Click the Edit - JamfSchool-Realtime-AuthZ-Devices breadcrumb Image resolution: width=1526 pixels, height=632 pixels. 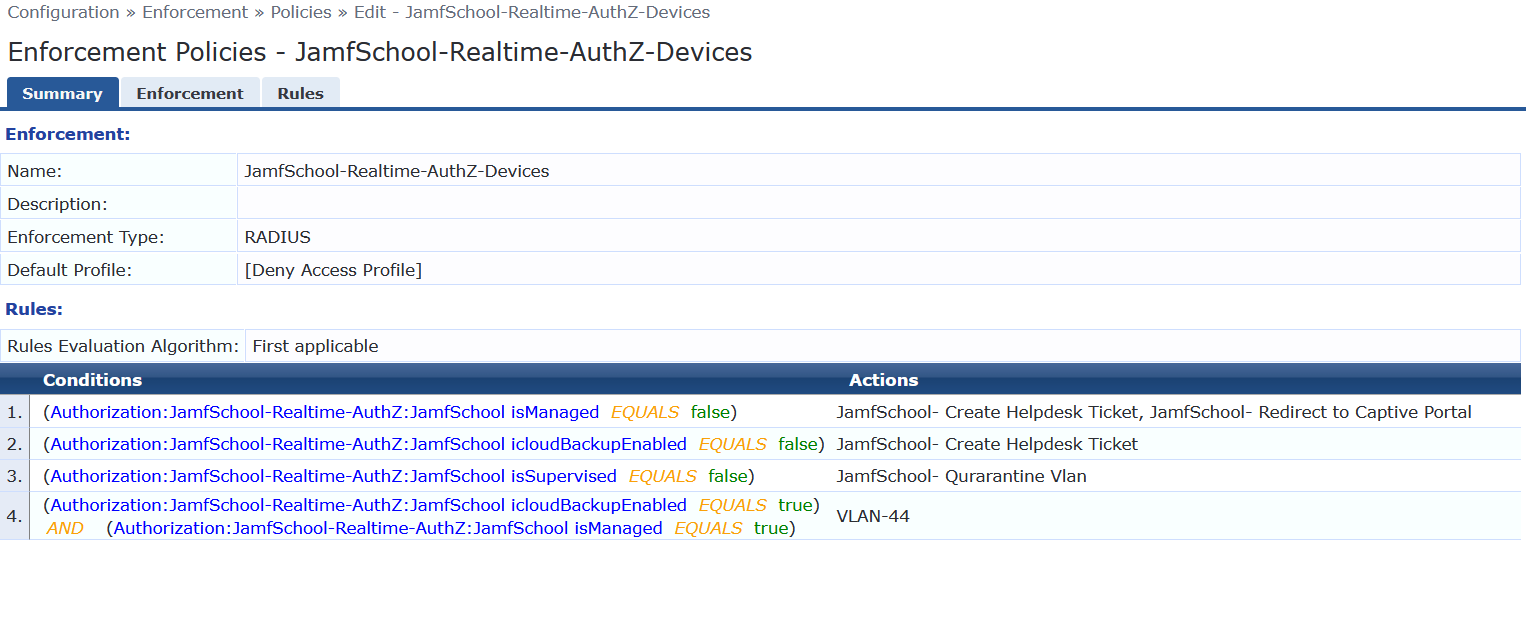[x=532, y=13]
